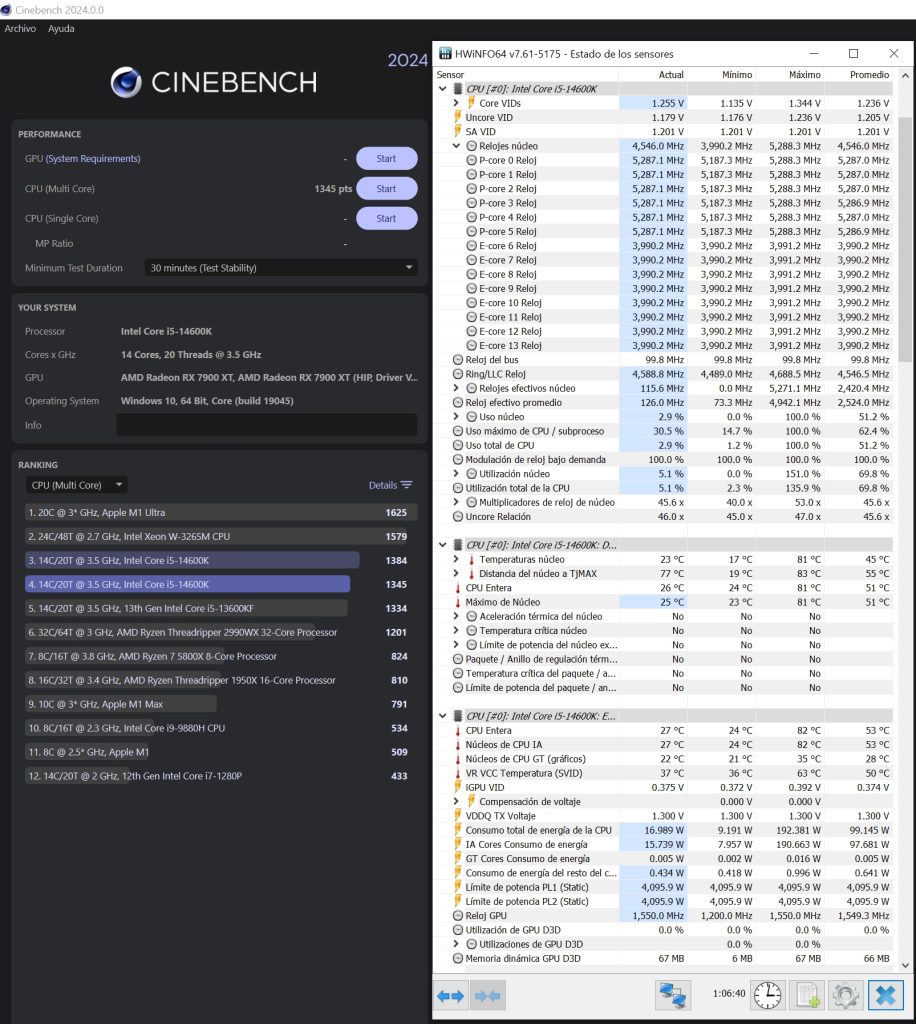
Task: Select Apple M1 Ultra ranking bar
Action: click(x=221, y=513)
